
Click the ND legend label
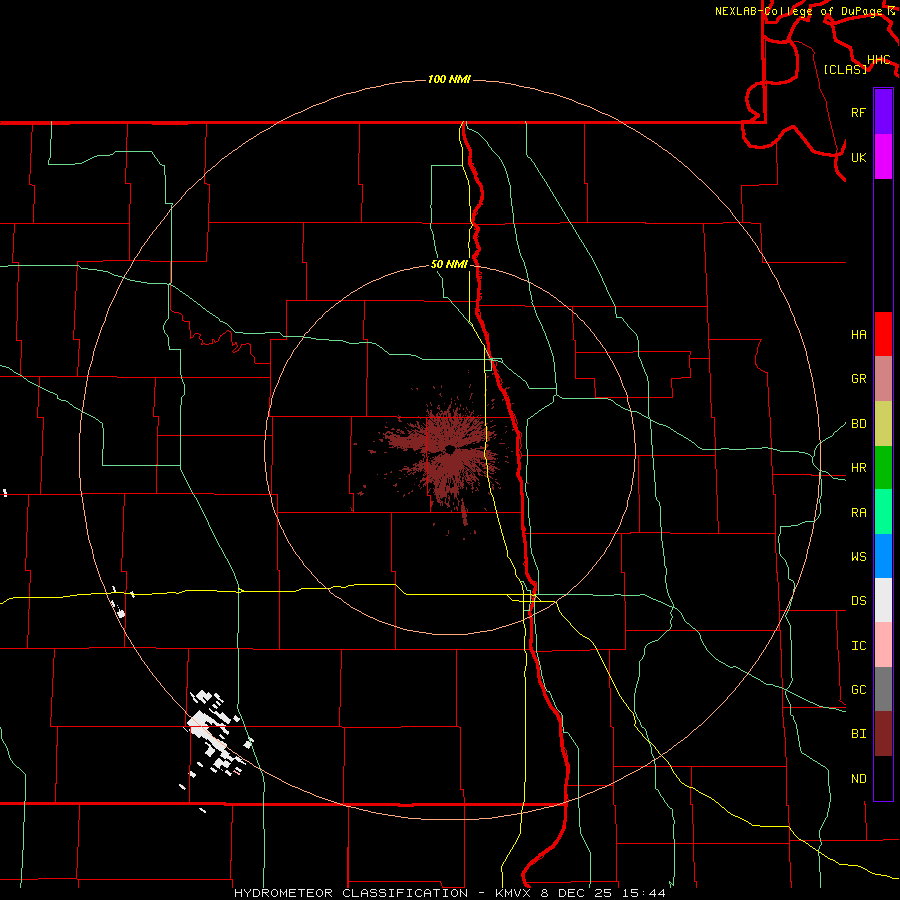tap(858, 778)
